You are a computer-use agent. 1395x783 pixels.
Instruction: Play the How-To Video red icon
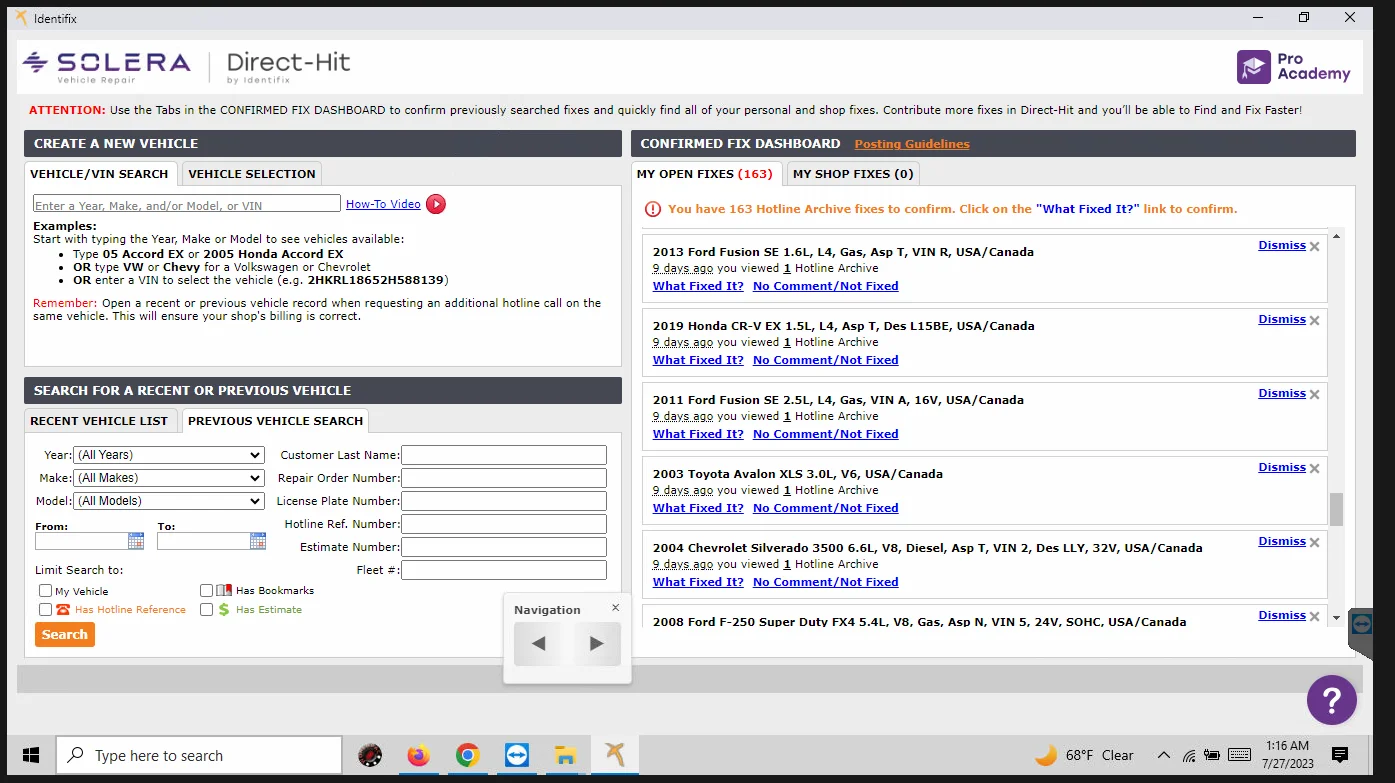pos(436,204)
